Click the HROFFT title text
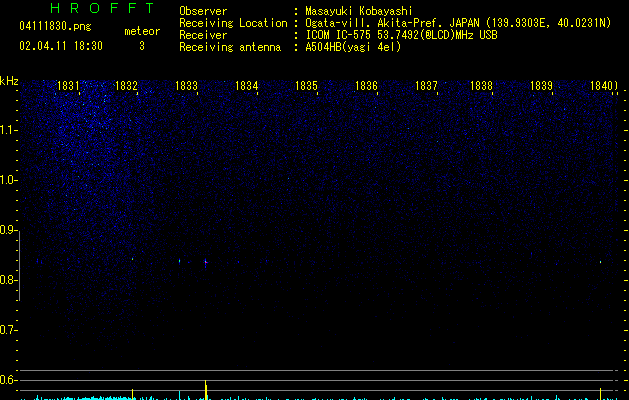 [102, 8]
